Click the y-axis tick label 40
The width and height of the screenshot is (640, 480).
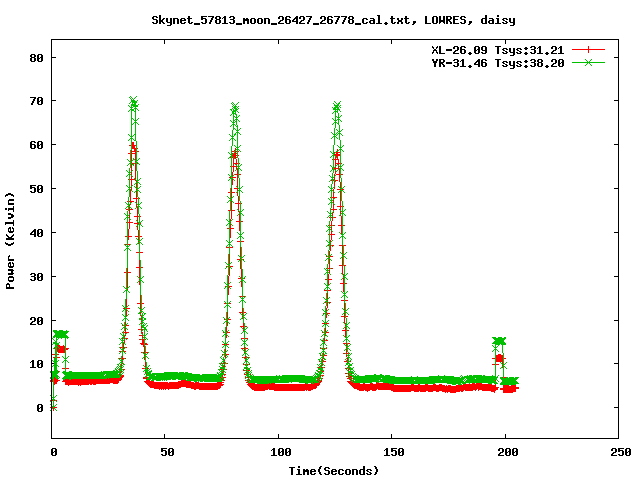[36, 233]
